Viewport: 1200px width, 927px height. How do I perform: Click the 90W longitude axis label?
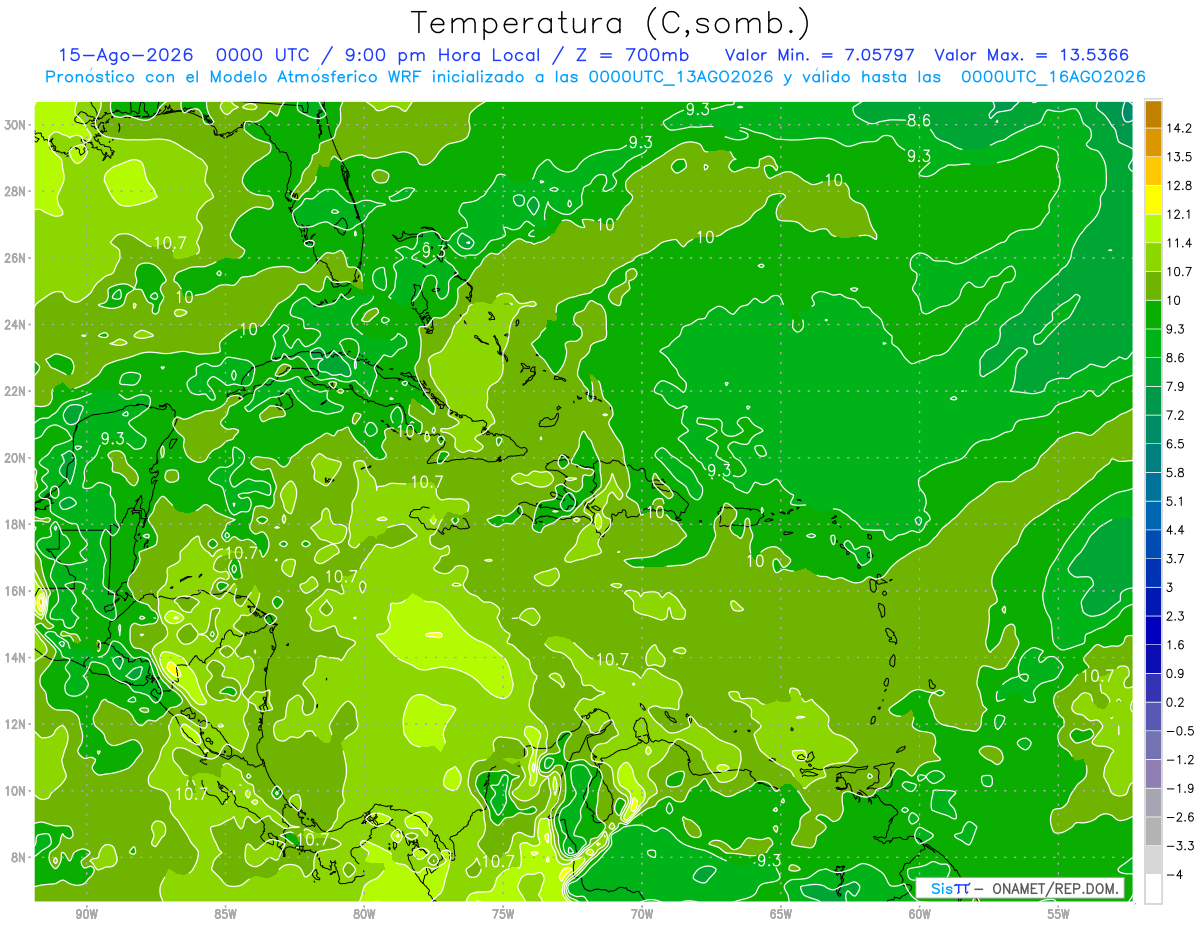click(x=87, y=914)
